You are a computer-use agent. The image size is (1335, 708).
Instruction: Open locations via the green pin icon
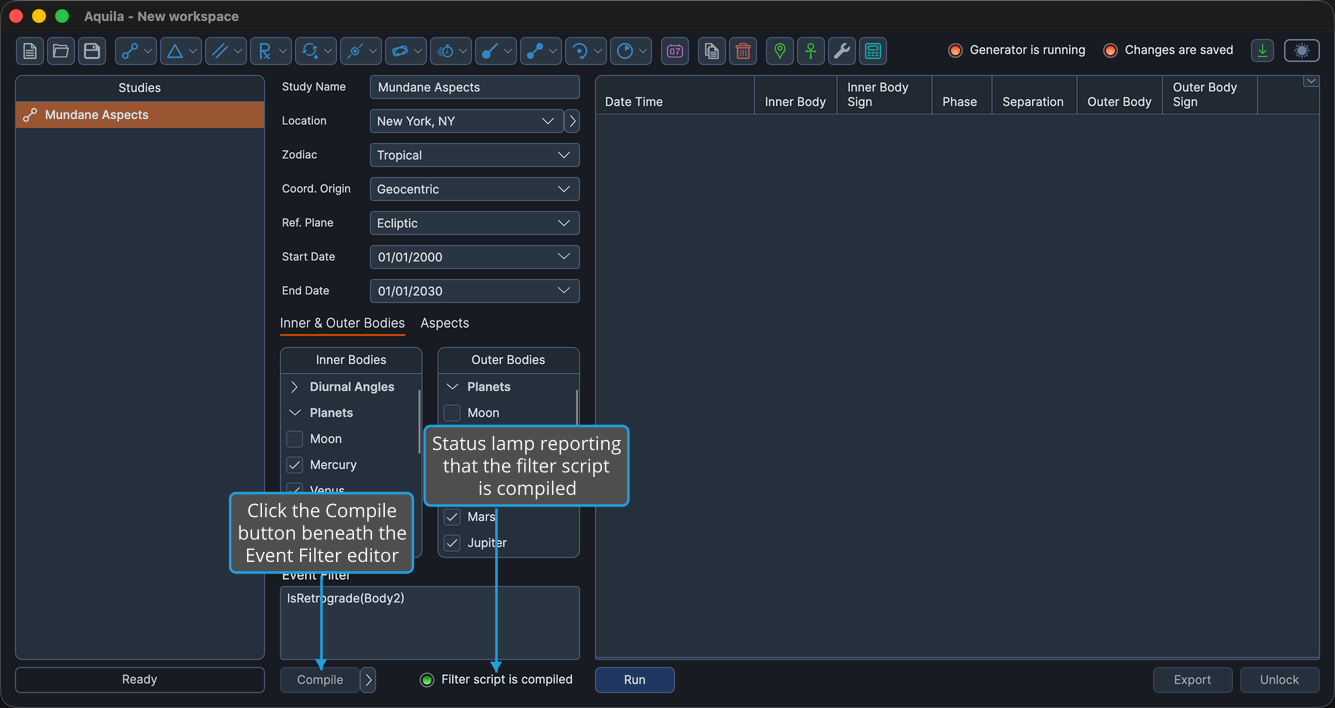pos(780,51)
